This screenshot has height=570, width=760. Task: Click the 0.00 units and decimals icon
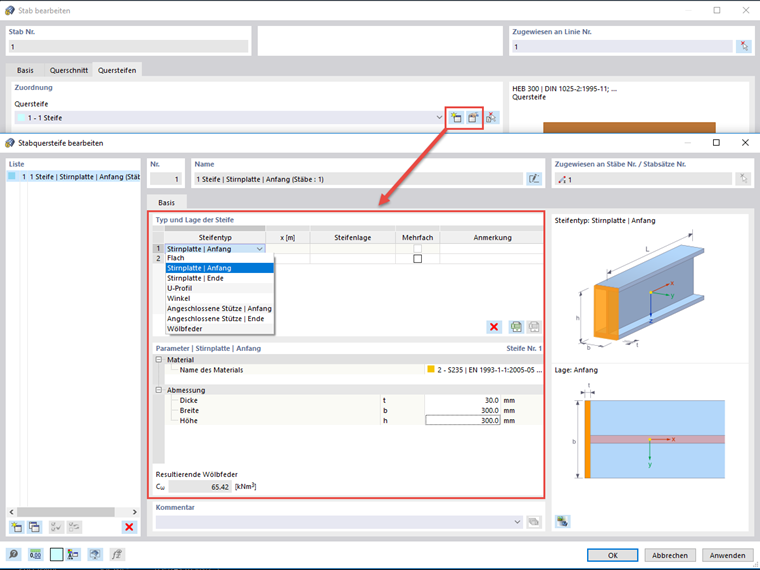click(35, 554)
